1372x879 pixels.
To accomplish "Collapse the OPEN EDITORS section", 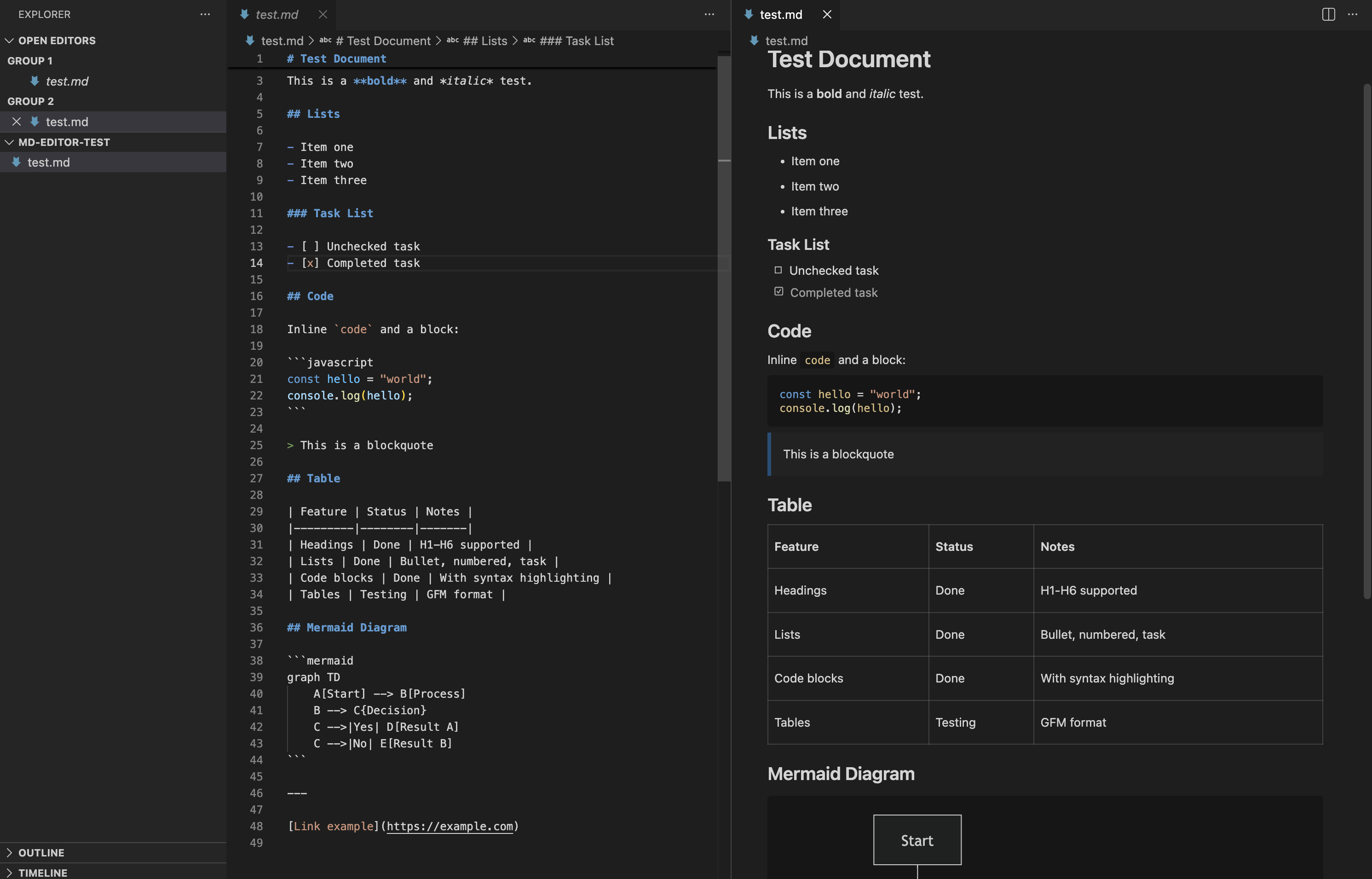I will [x=9, y=40].
